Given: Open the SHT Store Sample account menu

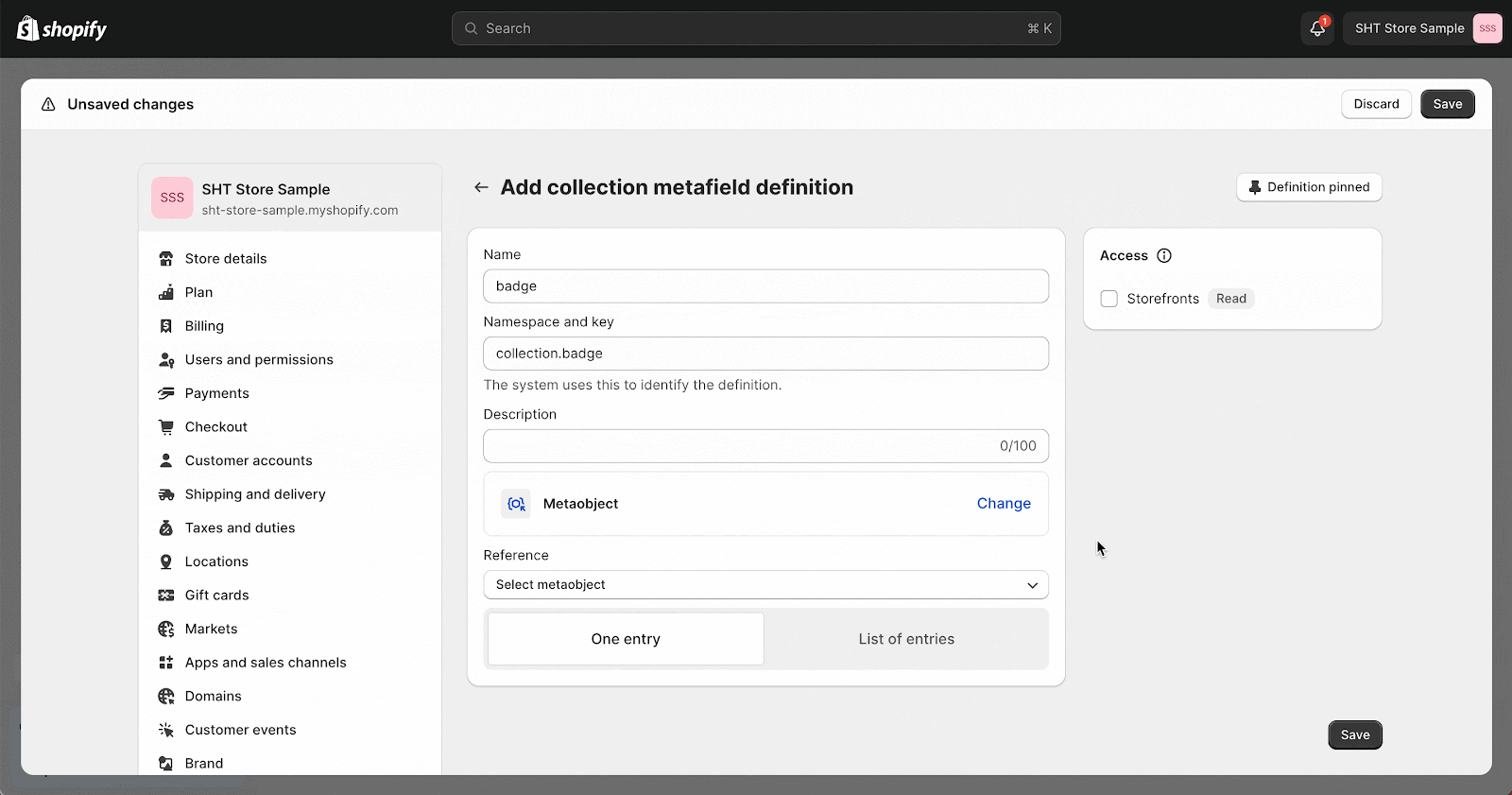Looking at the screenshot, I should 1422,28.
